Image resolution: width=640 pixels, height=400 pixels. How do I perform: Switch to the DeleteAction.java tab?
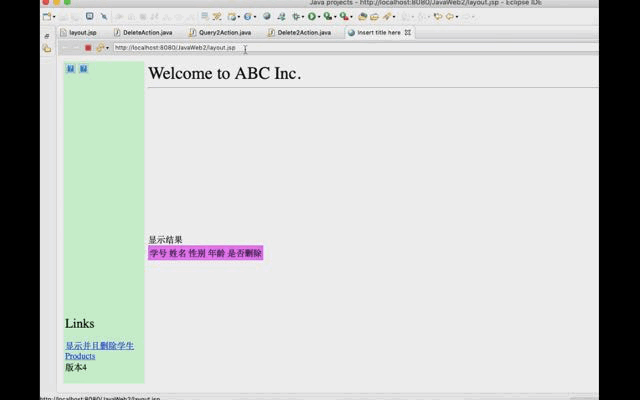(143, 32)
